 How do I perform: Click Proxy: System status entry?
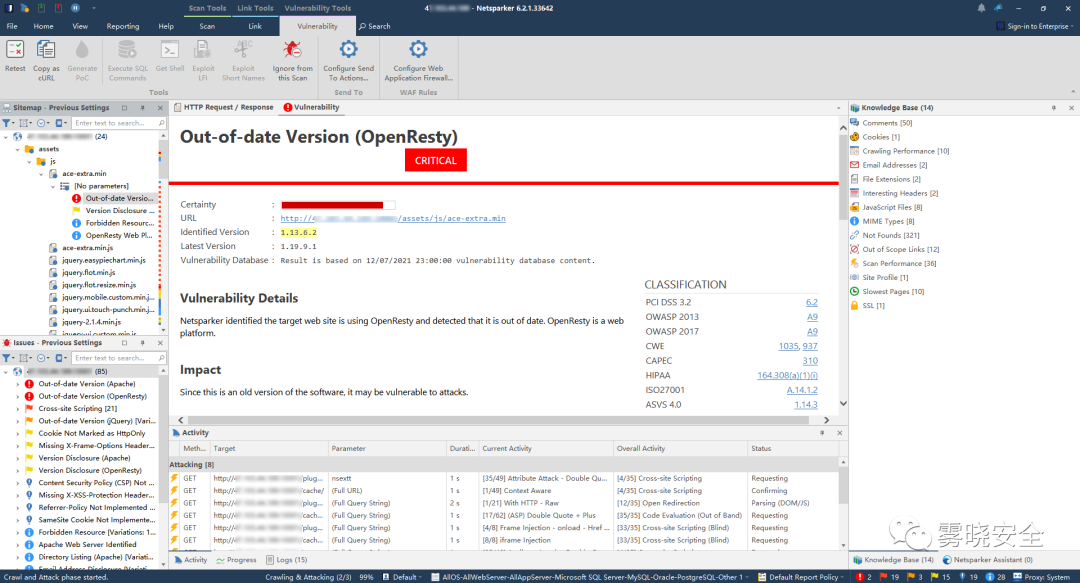click(x=1041, y=577)
